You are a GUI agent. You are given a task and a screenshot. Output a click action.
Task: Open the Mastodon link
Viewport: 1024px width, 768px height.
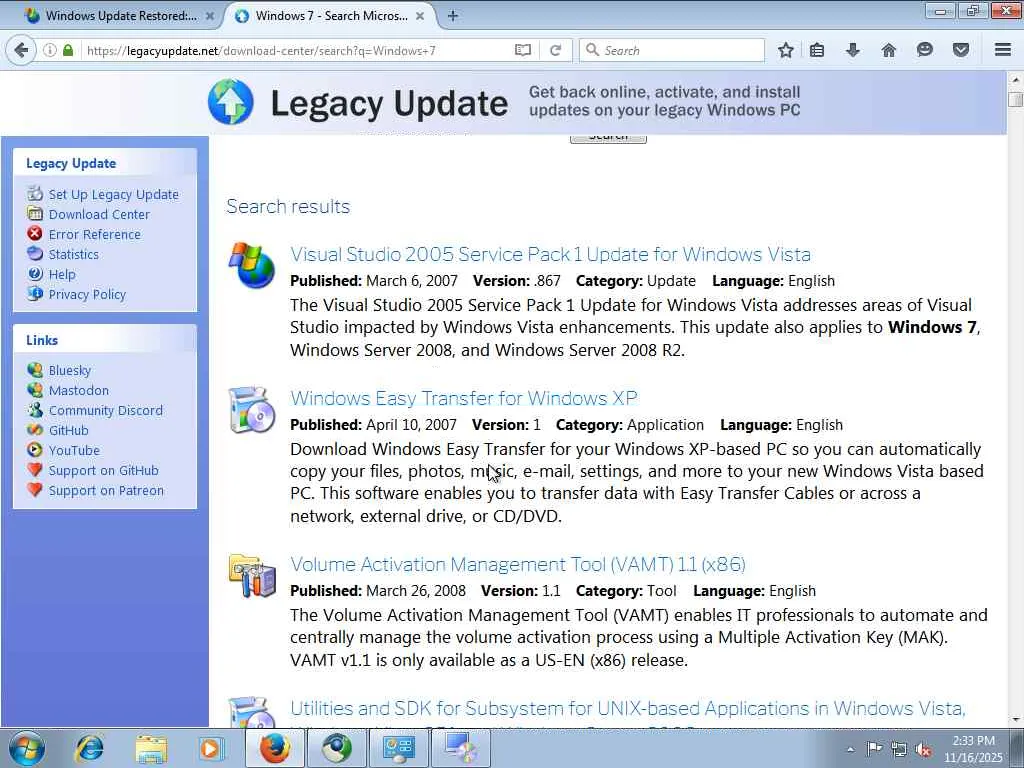(x=78, y=391)
